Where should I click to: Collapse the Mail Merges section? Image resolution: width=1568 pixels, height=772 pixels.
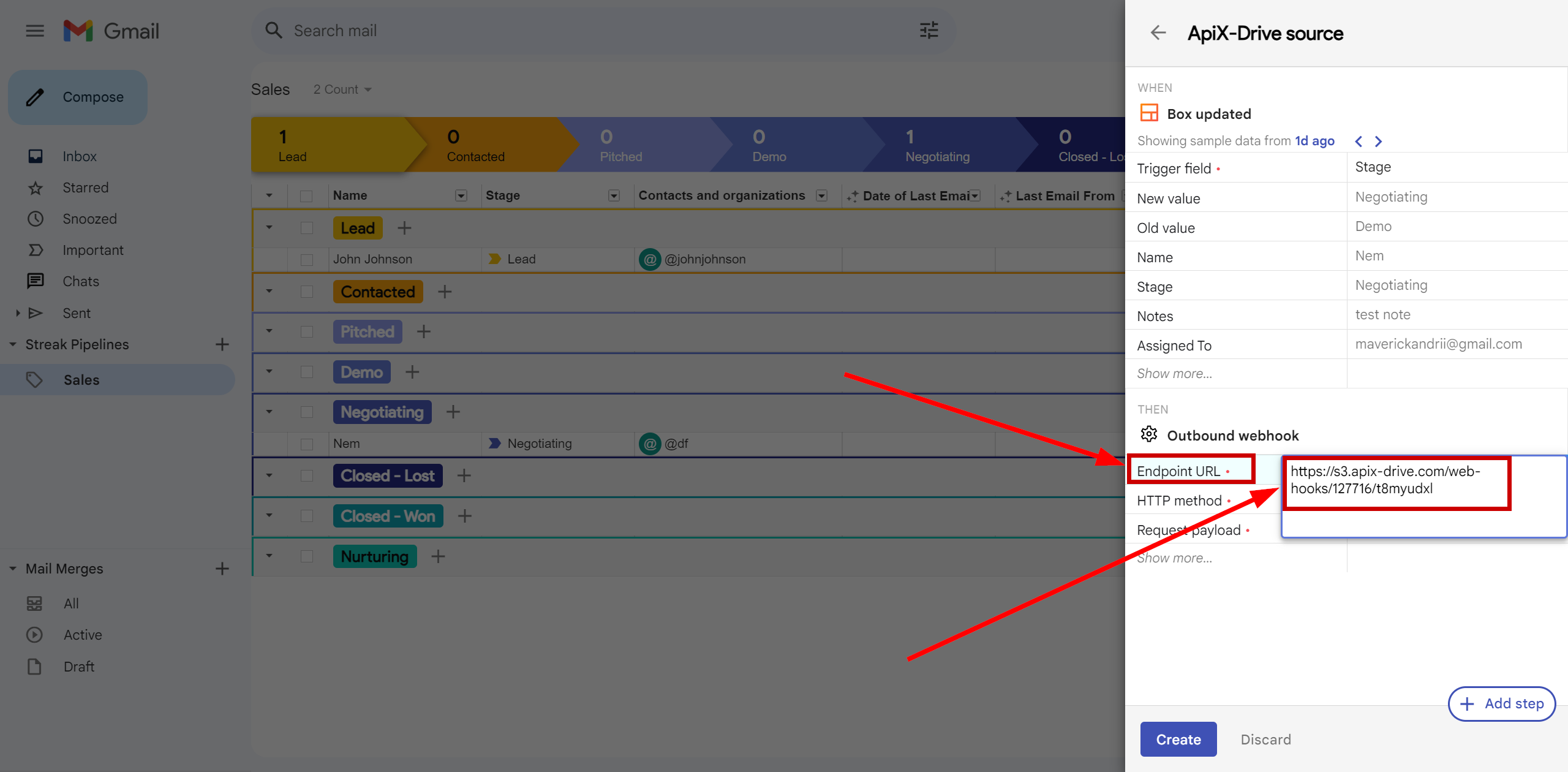click(x=13, y=569)
